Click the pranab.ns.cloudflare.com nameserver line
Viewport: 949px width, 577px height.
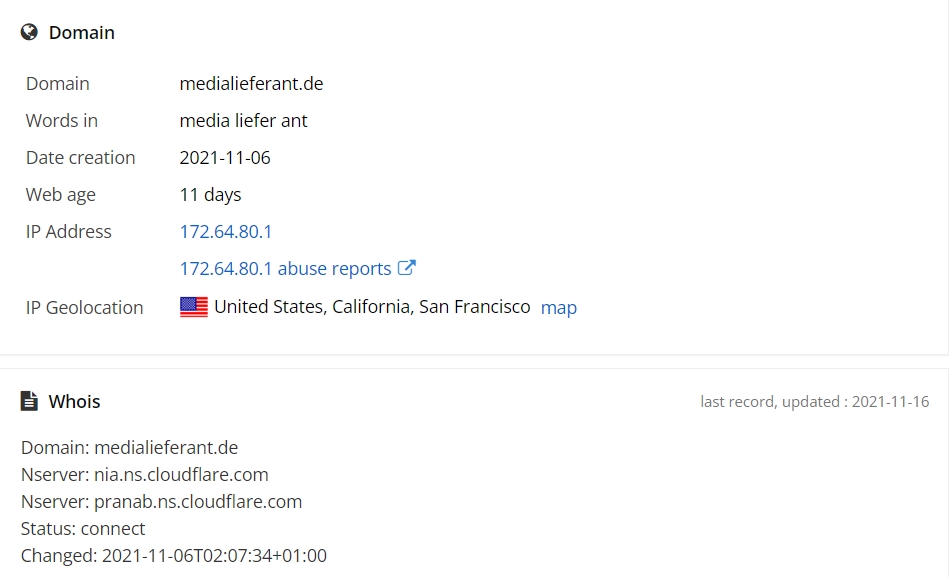point(162,502)
